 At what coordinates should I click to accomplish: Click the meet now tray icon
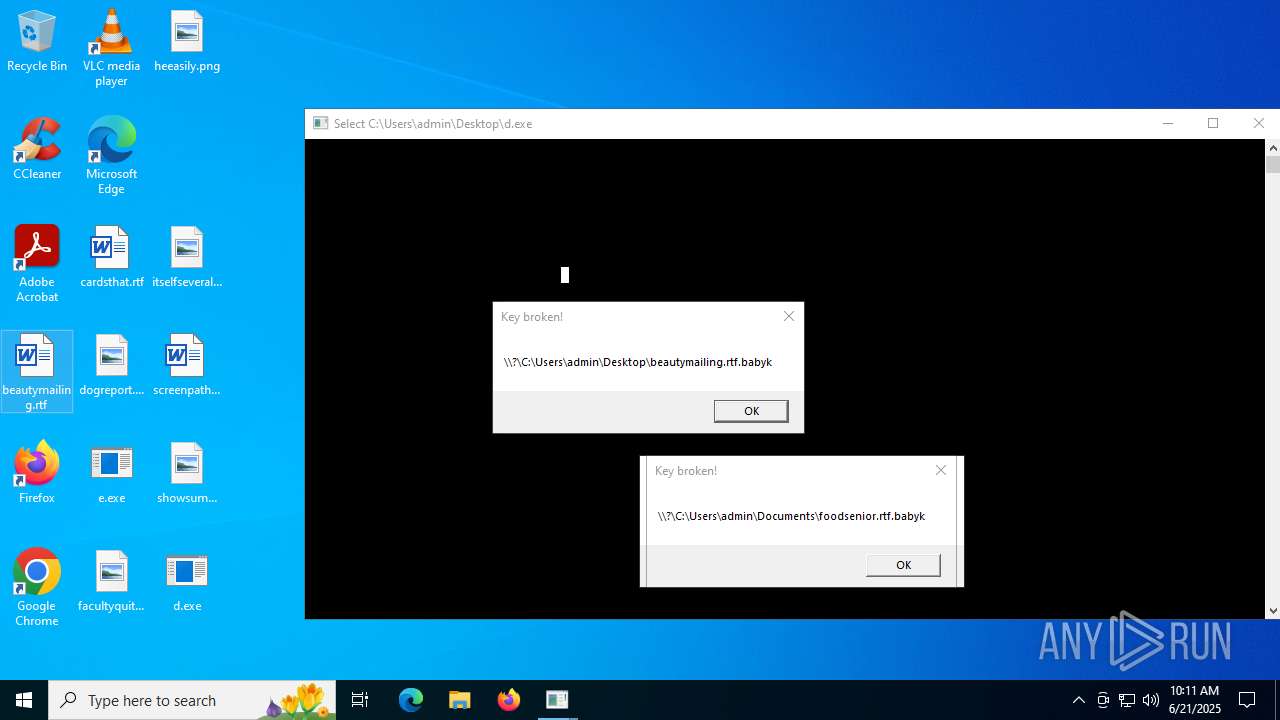(x=1102, y=700)
